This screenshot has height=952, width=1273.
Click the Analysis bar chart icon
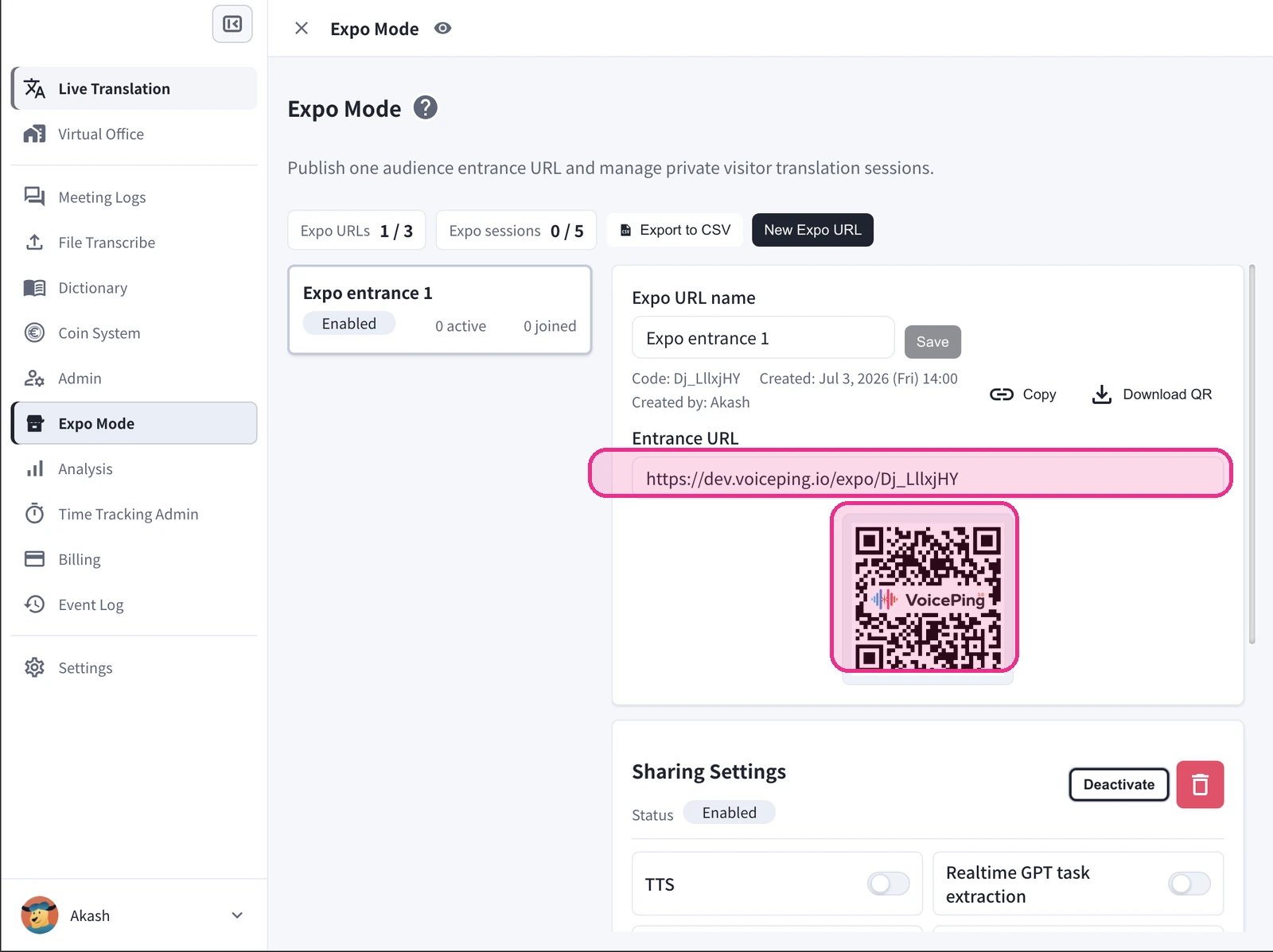click(34, 468)
